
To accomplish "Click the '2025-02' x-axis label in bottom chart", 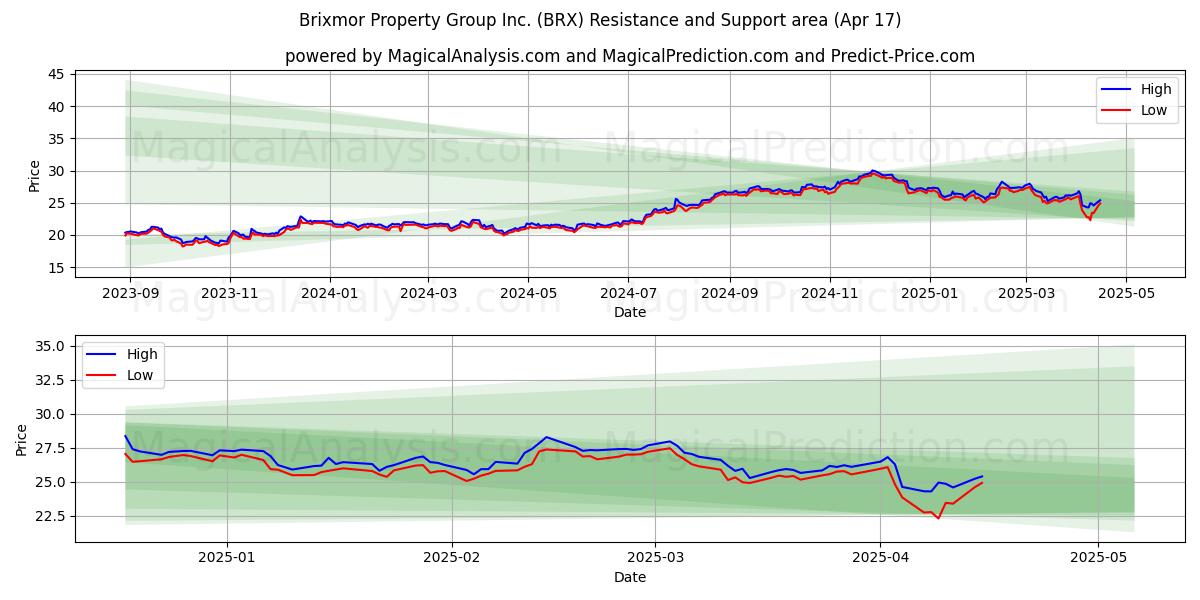I will (452, 559).
